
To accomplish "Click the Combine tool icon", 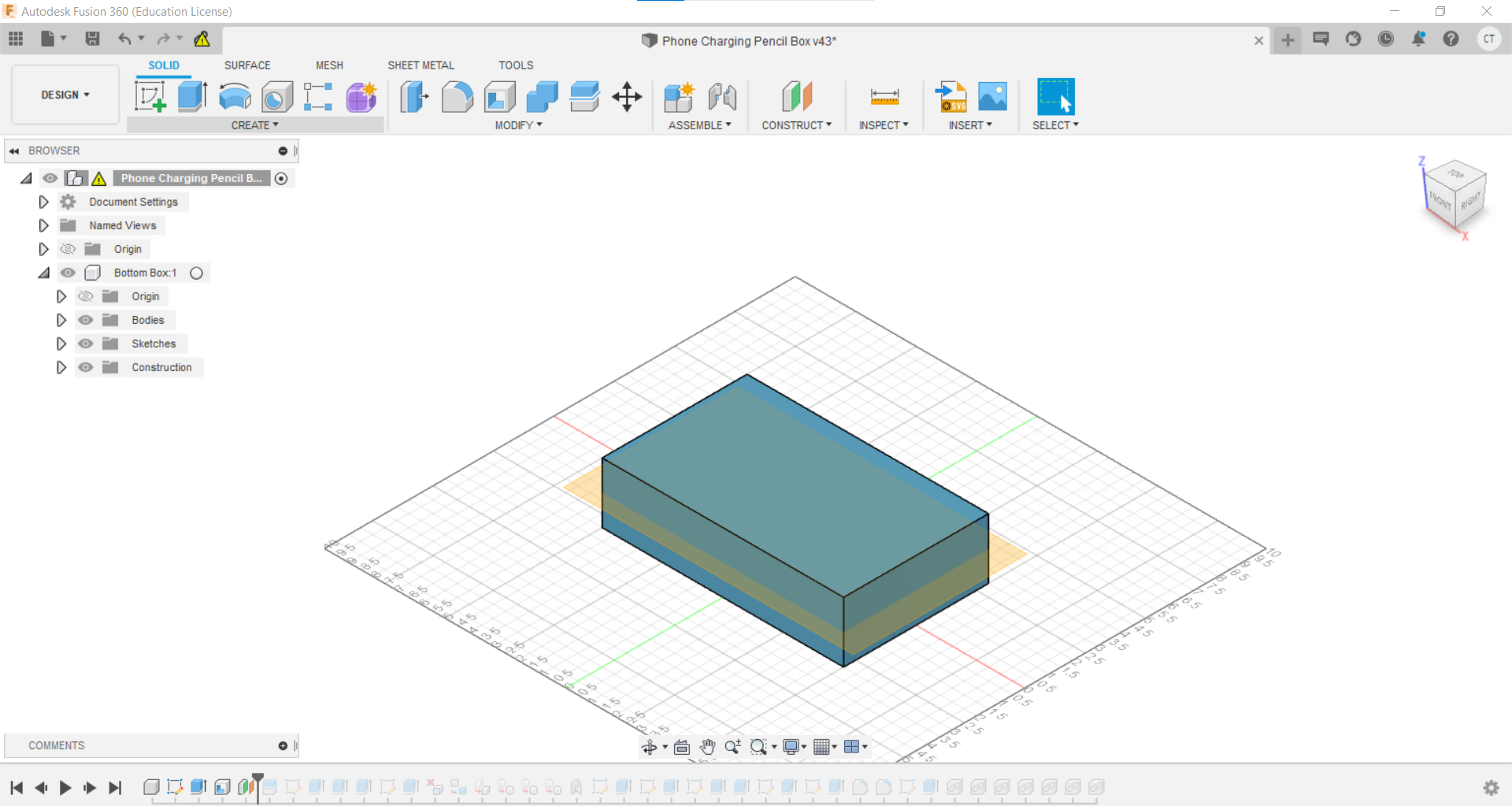I will click(x=543, y=97).
